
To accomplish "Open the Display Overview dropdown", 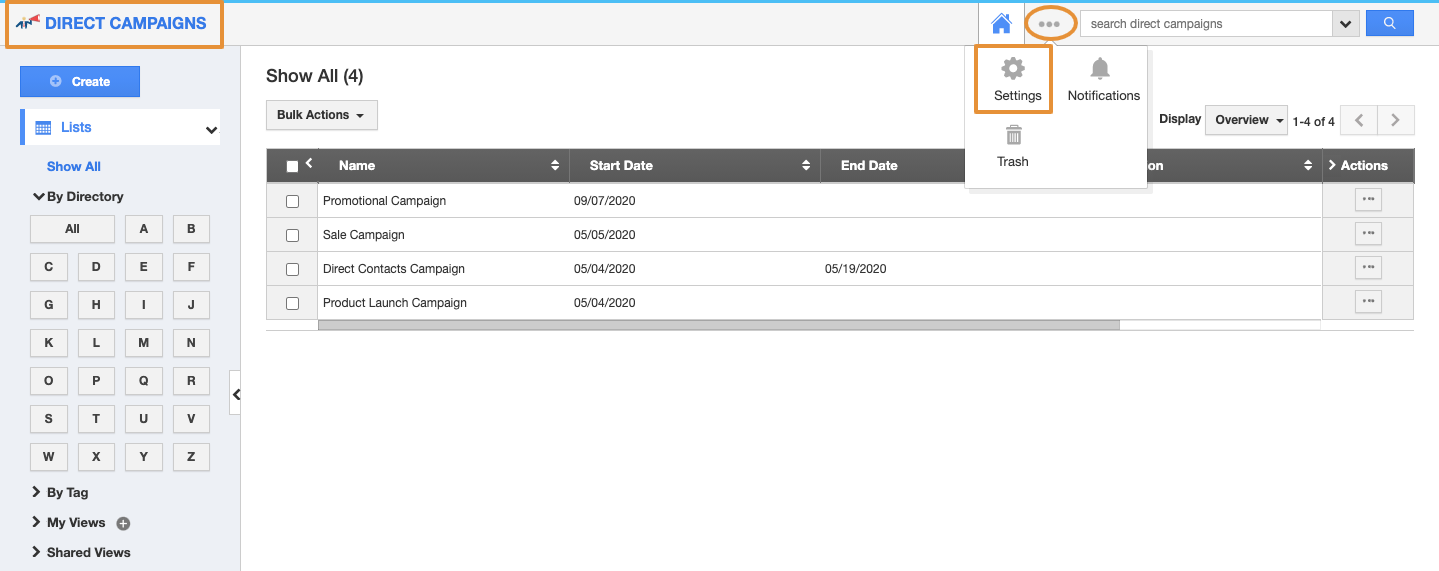I will pyautogui.click(x=1248, y=120).
